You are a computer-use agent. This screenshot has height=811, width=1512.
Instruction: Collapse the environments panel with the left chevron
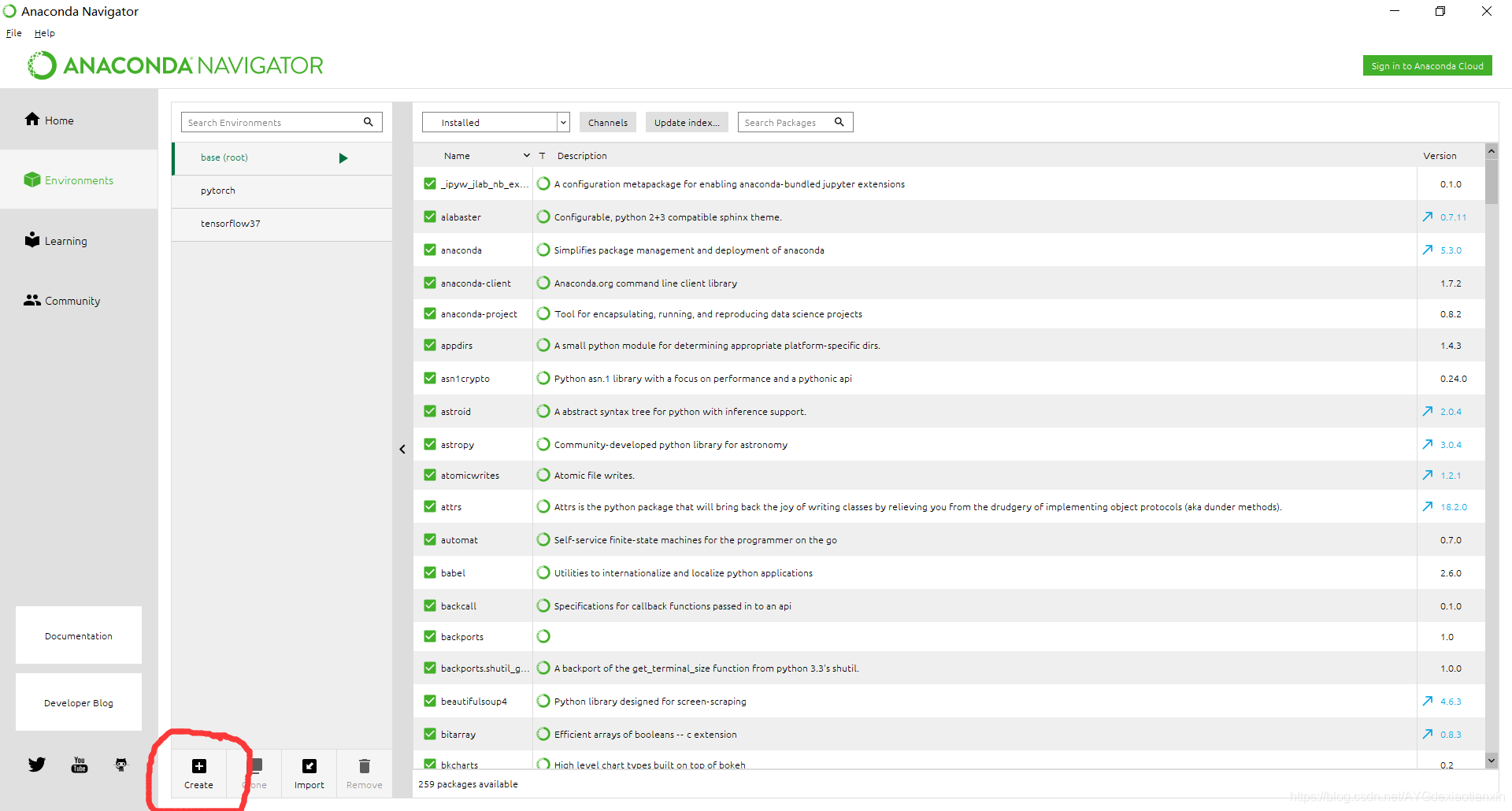pos(402,449)
